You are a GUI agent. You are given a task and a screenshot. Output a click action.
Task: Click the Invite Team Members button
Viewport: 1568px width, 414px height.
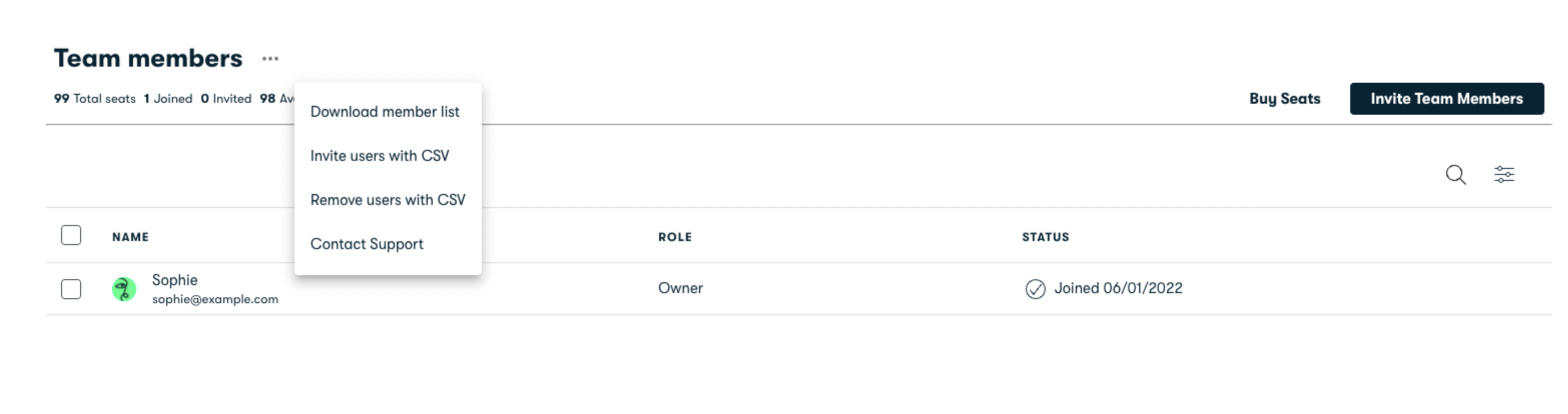1446,99
